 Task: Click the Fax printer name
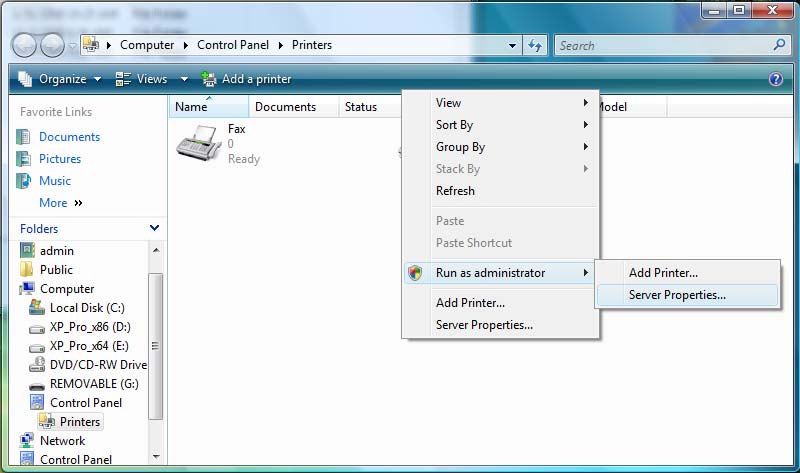(237, 129)
